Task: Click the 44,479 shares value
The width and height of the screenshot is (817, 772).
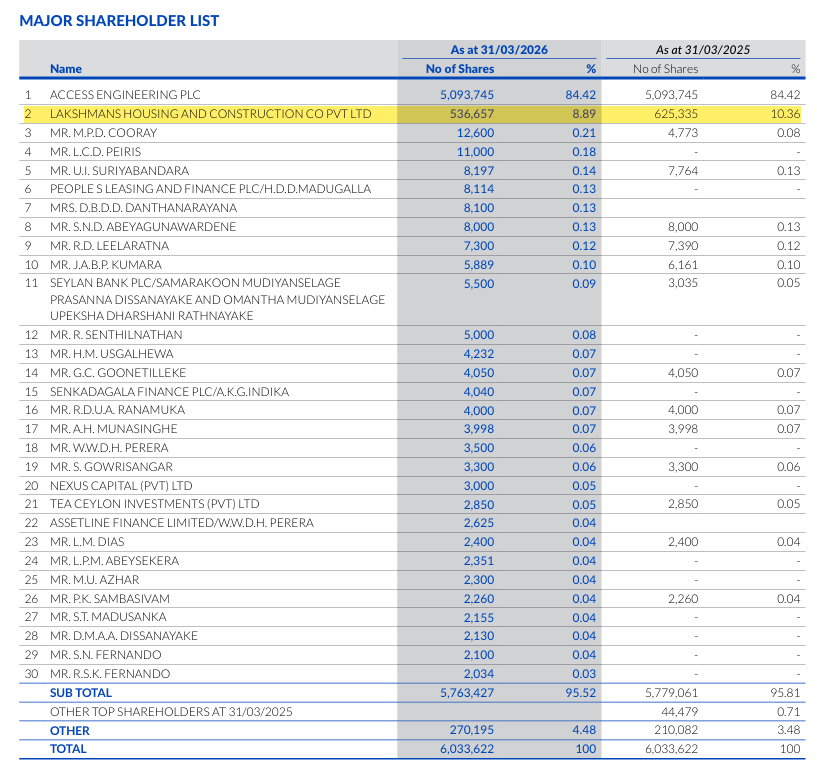Action: click(x=679, y=712)
